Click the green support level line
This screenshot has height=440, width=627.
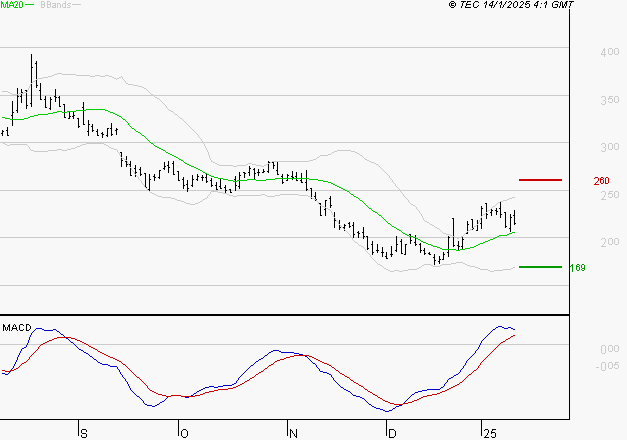(x=540, y=267)
